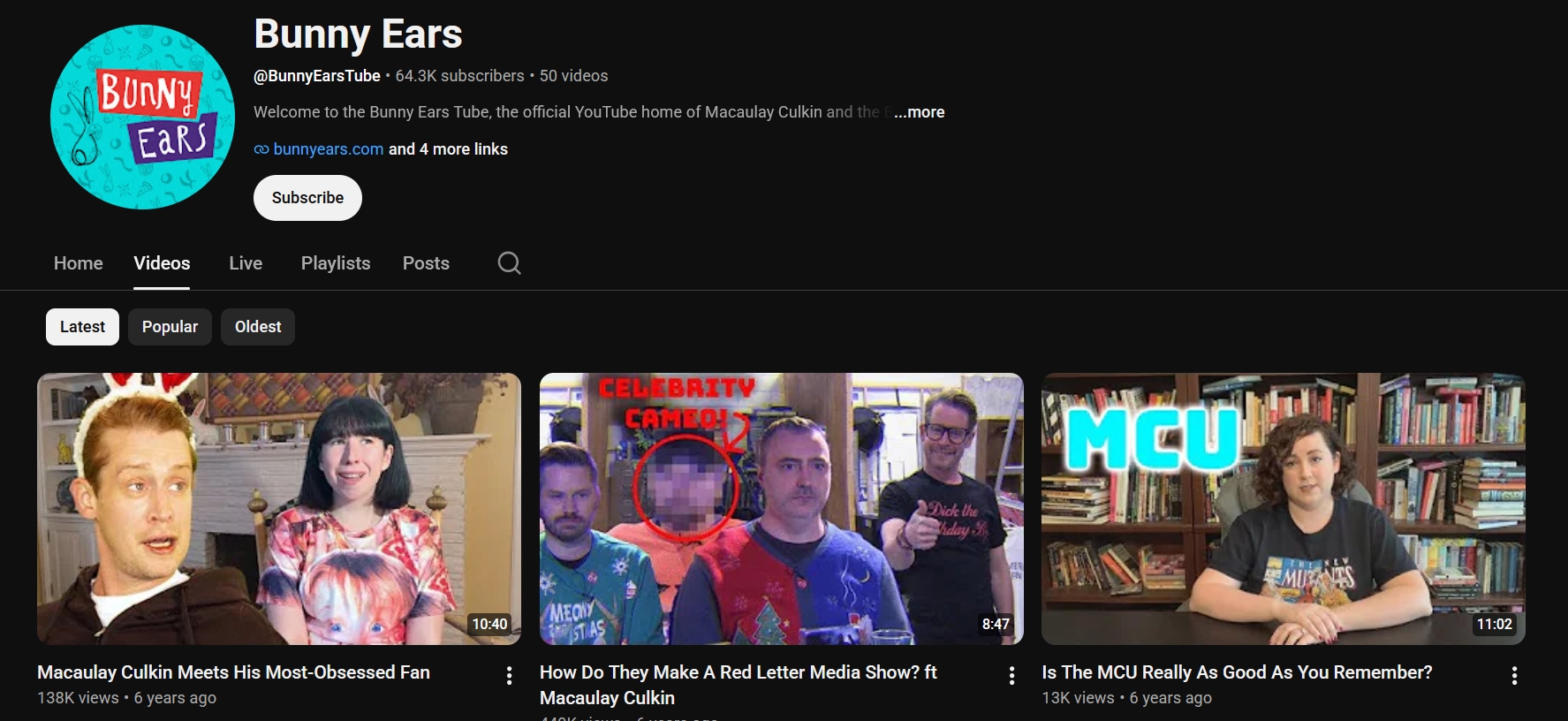
Task: Click the '50 videos' count
Action: coord(573,76)
